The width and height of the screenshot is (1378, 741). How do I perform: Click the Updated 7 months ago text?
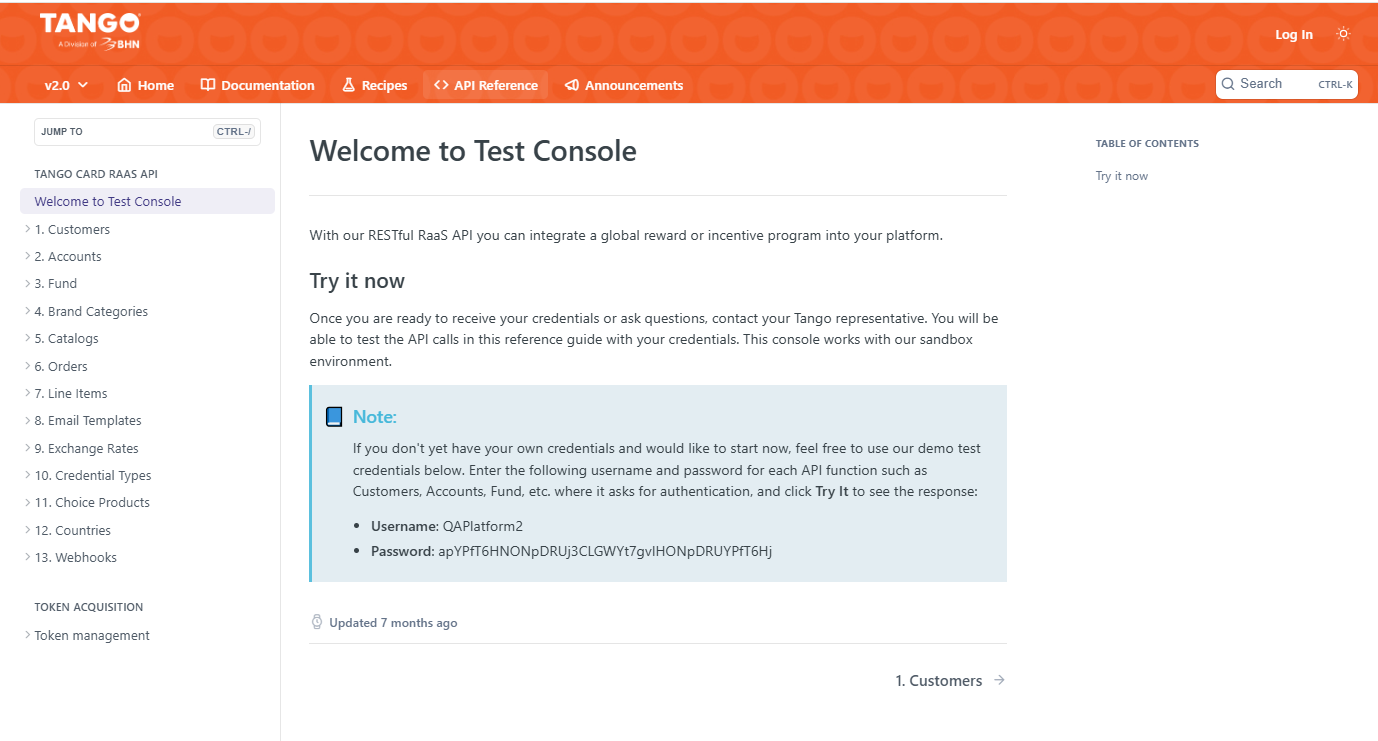click(393, 623)
